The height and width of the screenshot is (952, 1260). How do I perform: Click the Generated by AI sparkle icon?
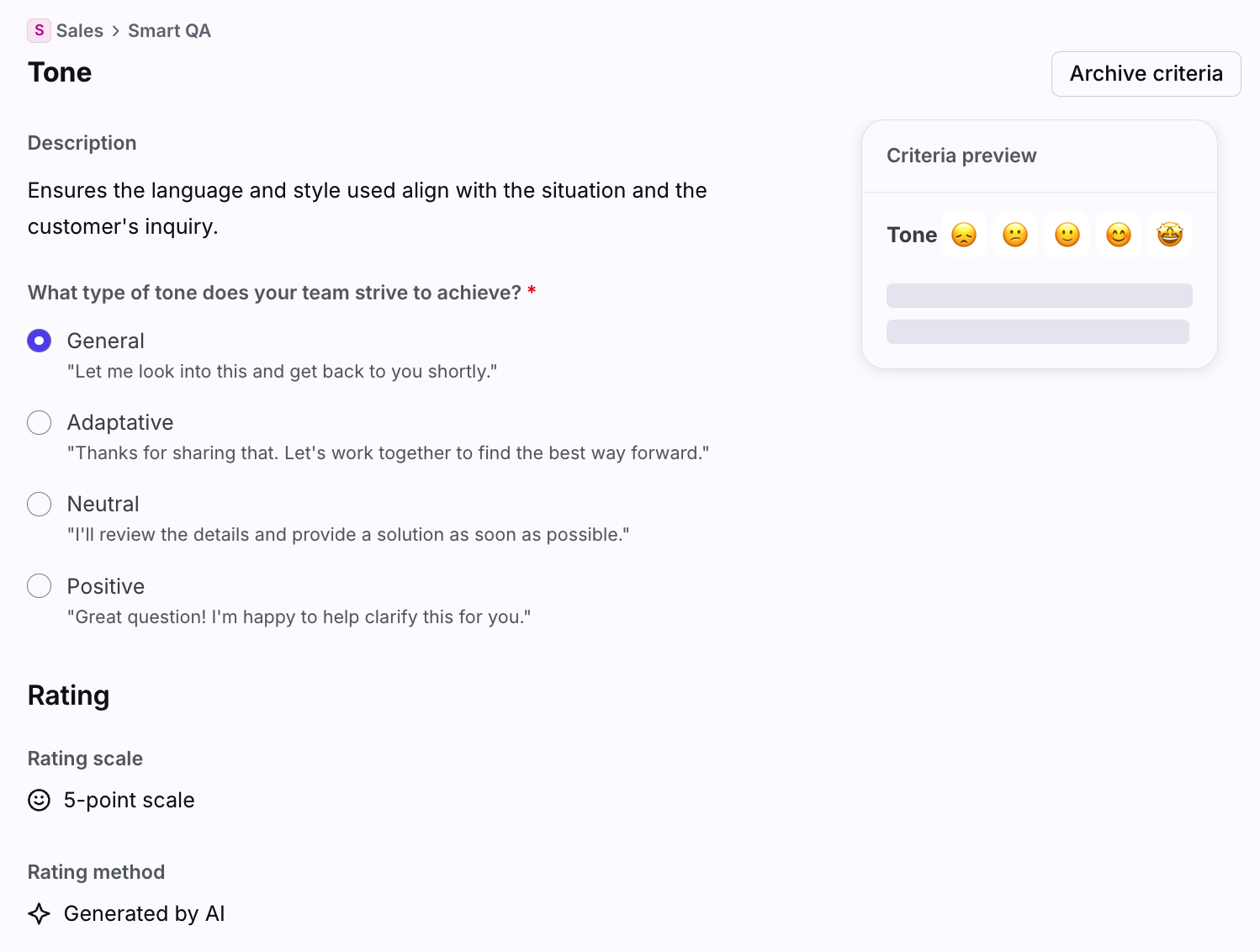click(x=40, y=913)
